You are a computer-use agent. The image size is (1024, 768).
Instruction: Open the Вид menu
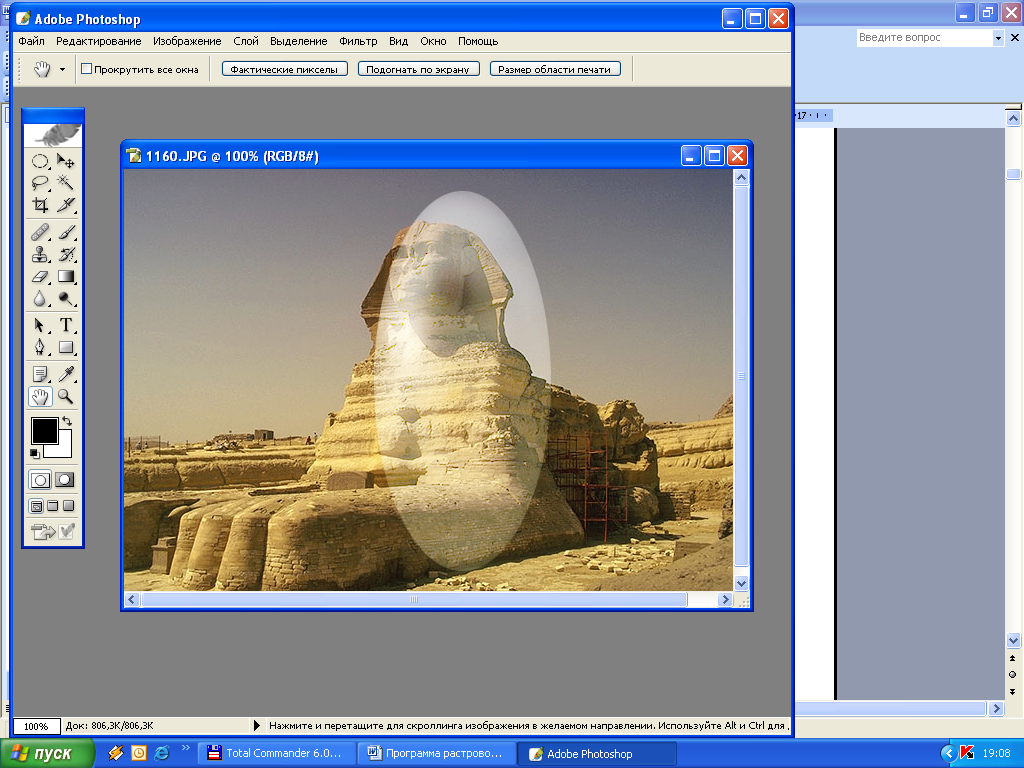tap(398, 41)
